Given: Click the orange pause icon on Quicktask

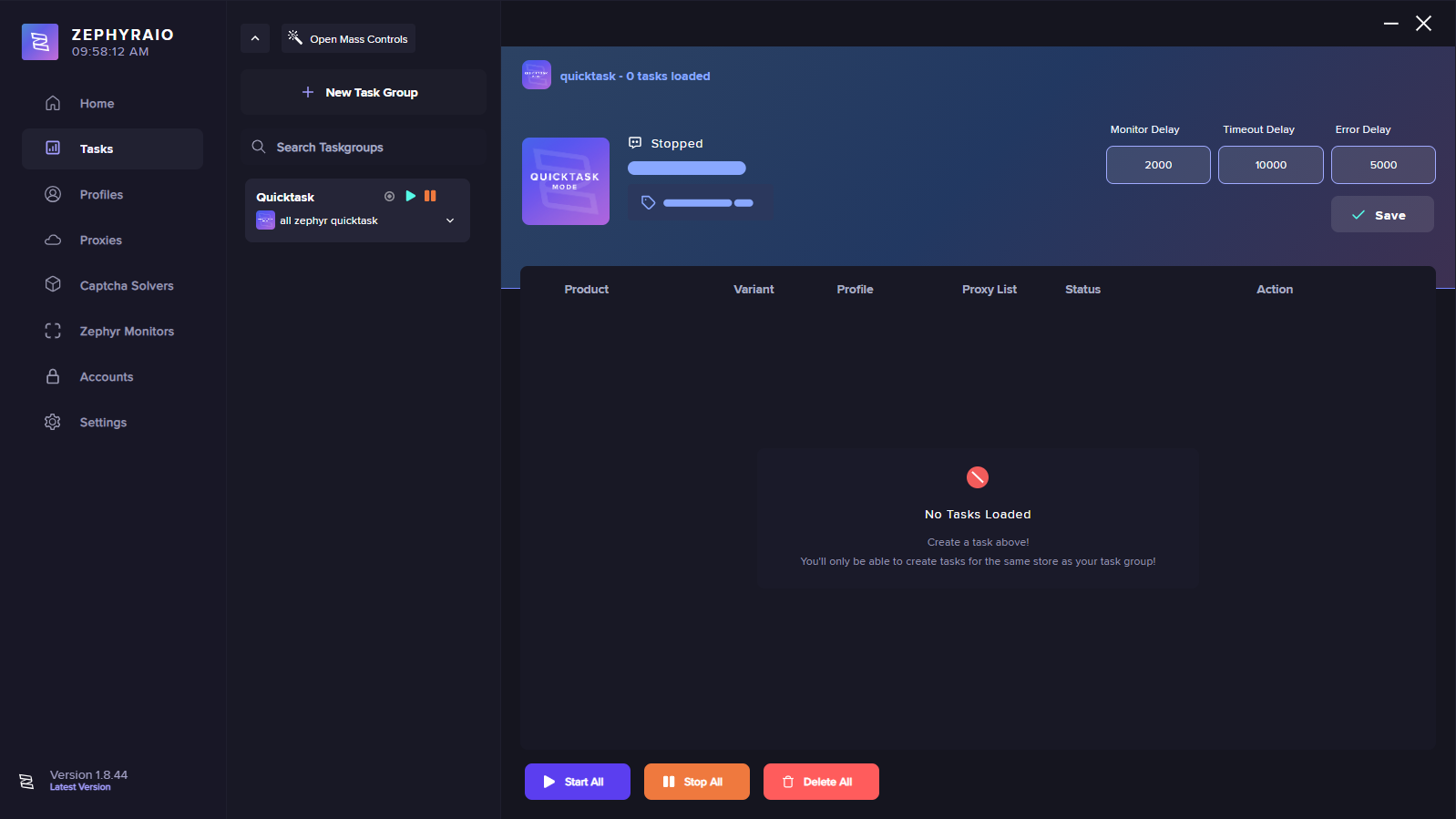Looking at the screenshot, I should (430, 196).
